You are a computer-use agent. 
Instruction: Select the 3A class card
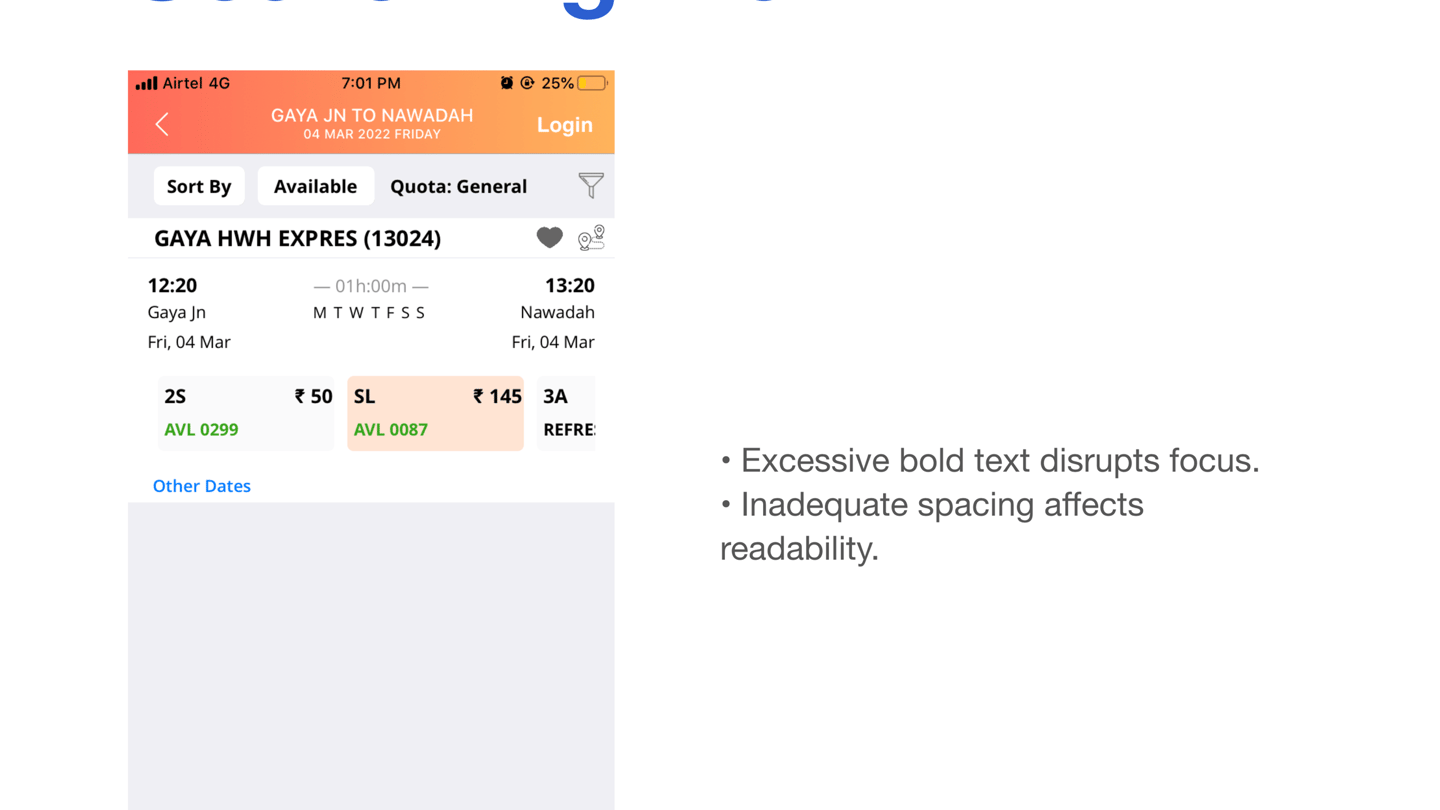566,413
